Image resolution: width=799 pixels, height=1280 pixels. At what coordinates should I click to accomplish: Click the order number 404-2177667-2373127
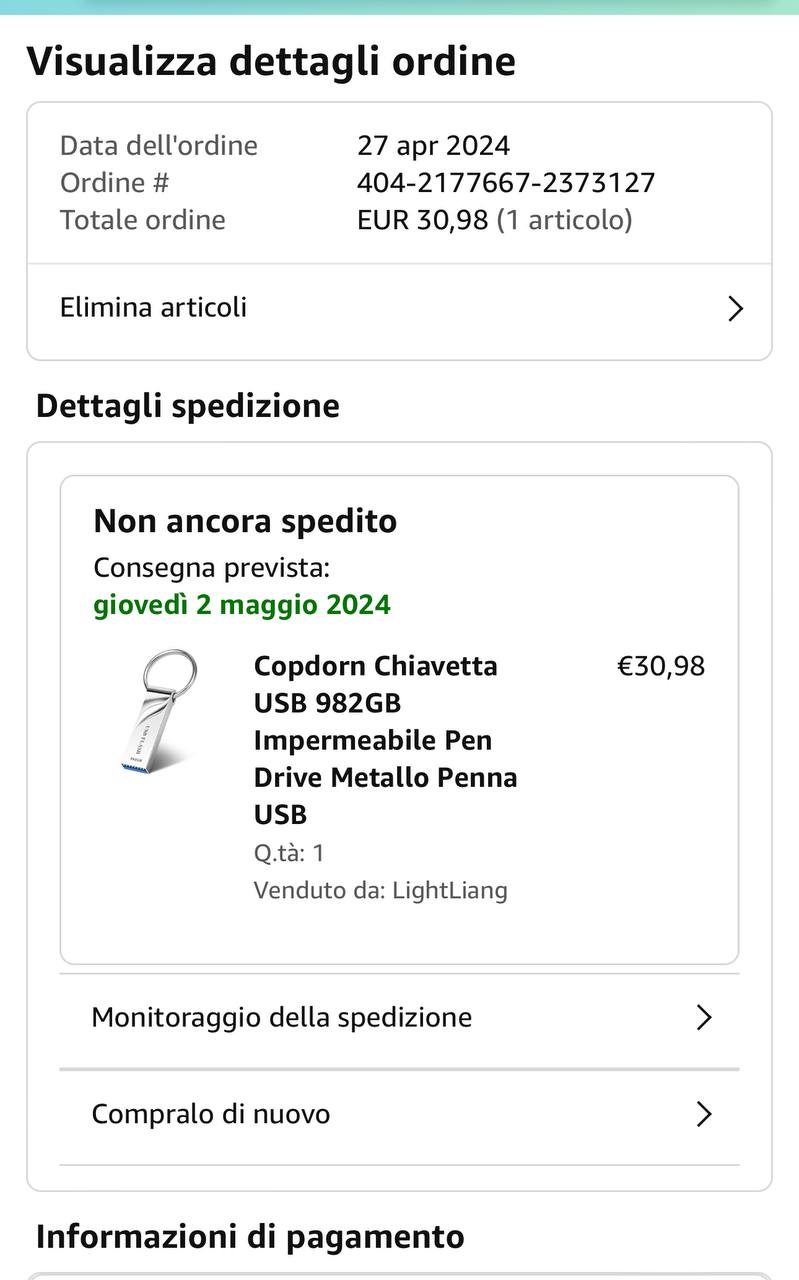pyautogui.click(x=505, y=183)
